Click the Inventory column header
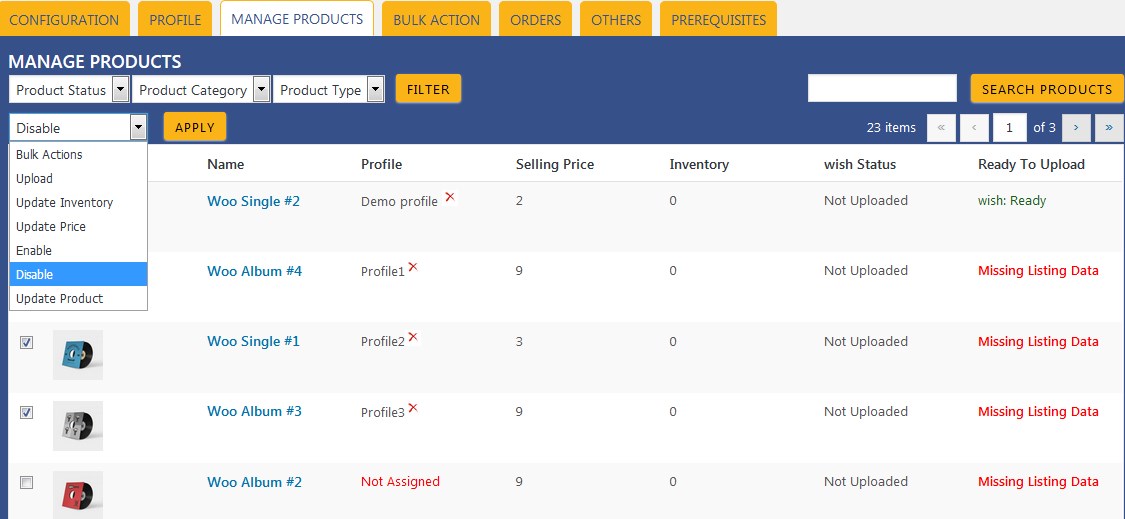Viewport: 1125px width, 519px height. point(699,164)
